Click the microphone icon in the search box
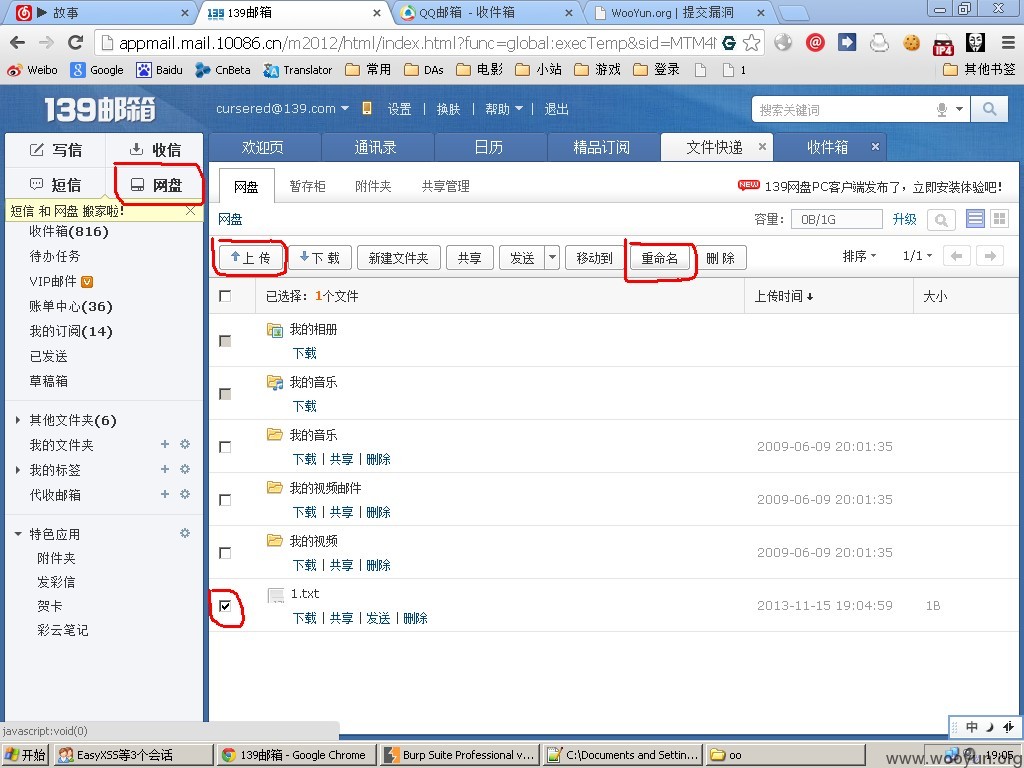The height and width of the screenshot is (768, 1024). pos(941,110)
